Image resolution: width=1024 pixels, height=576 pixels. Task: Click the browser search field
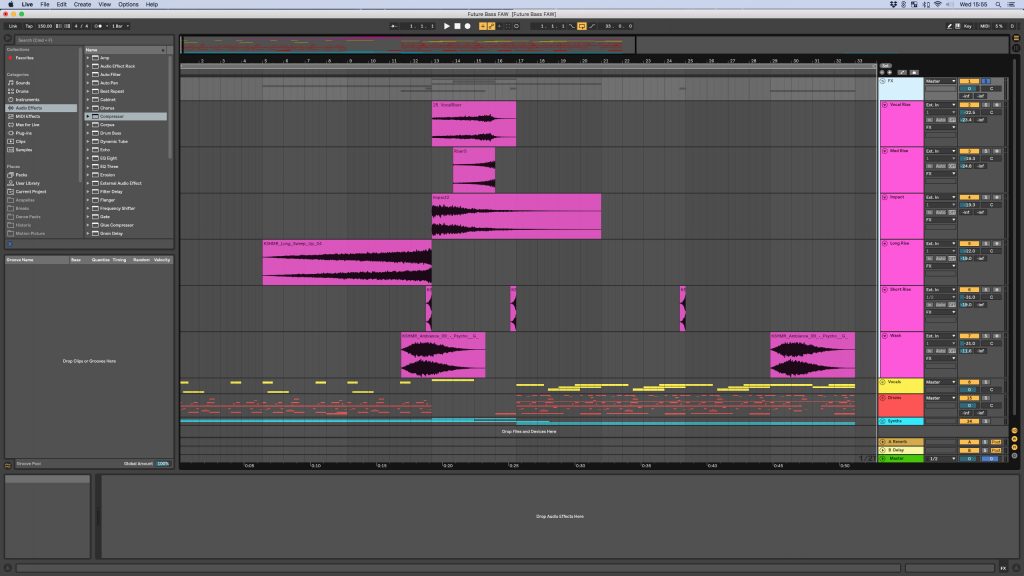(x=93, y=40)
